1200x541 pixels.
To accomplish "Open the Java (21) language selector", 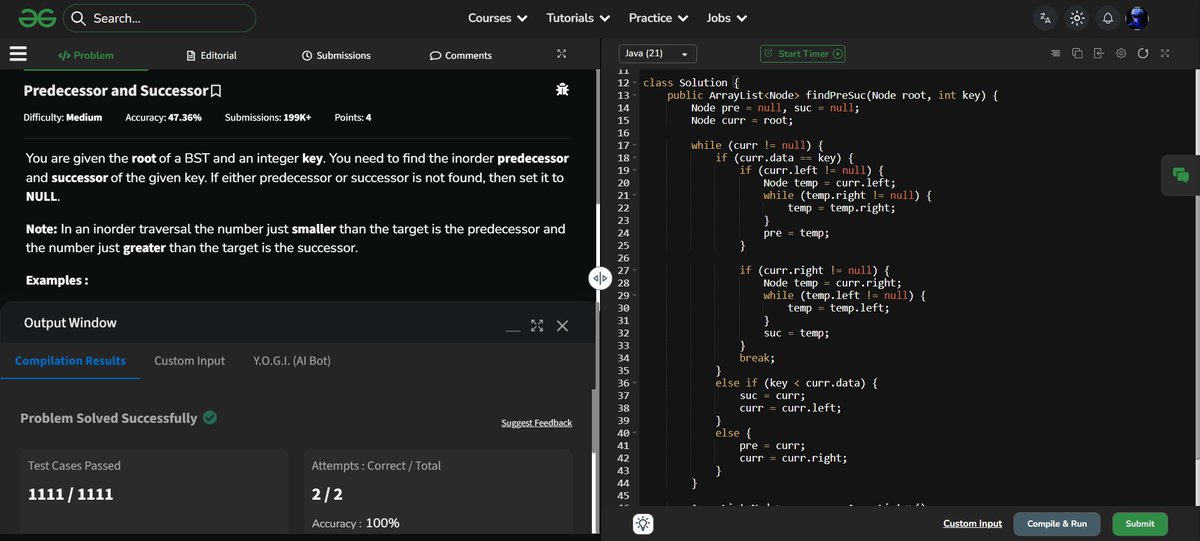I will click(x=657, y=53).
